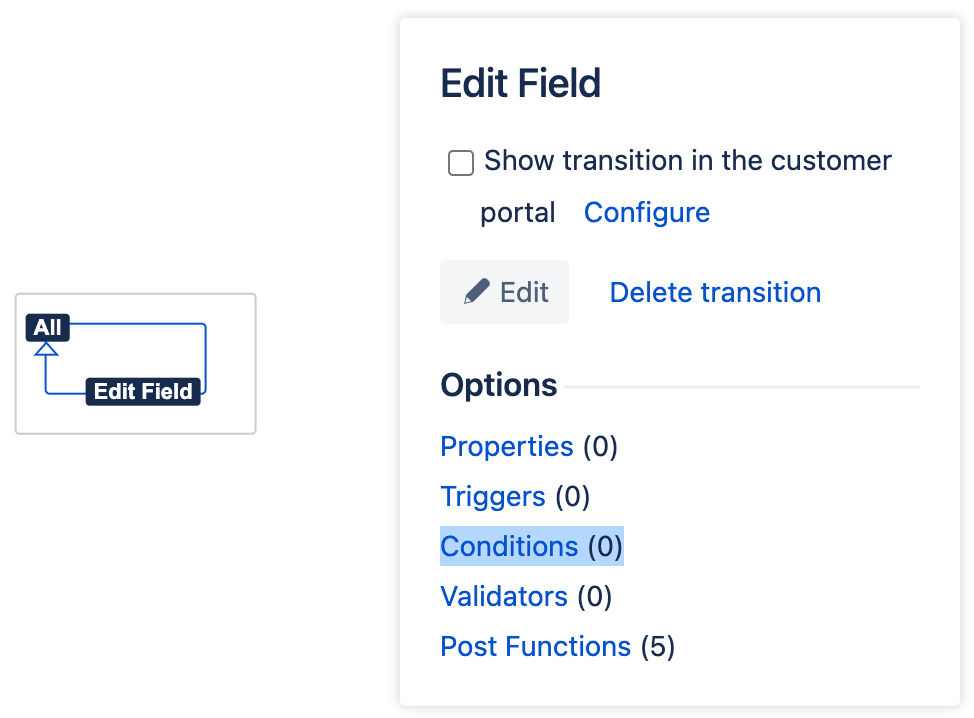Open Post Functions list

pyautogui.click(x=535, y=647)
